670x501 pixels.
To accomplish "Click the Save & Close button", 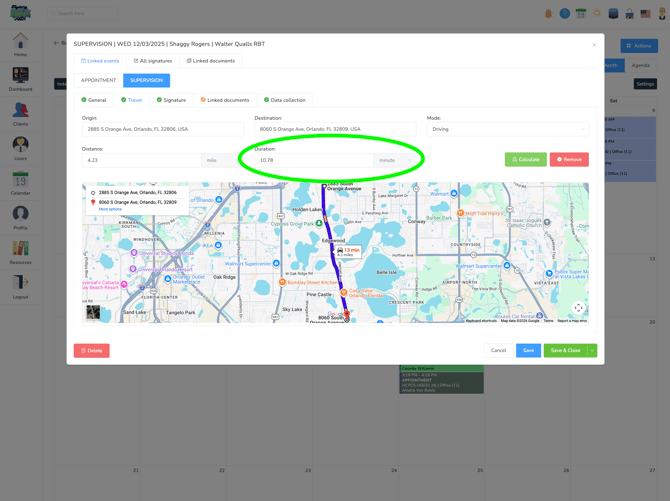I will [x=565, y=351].
